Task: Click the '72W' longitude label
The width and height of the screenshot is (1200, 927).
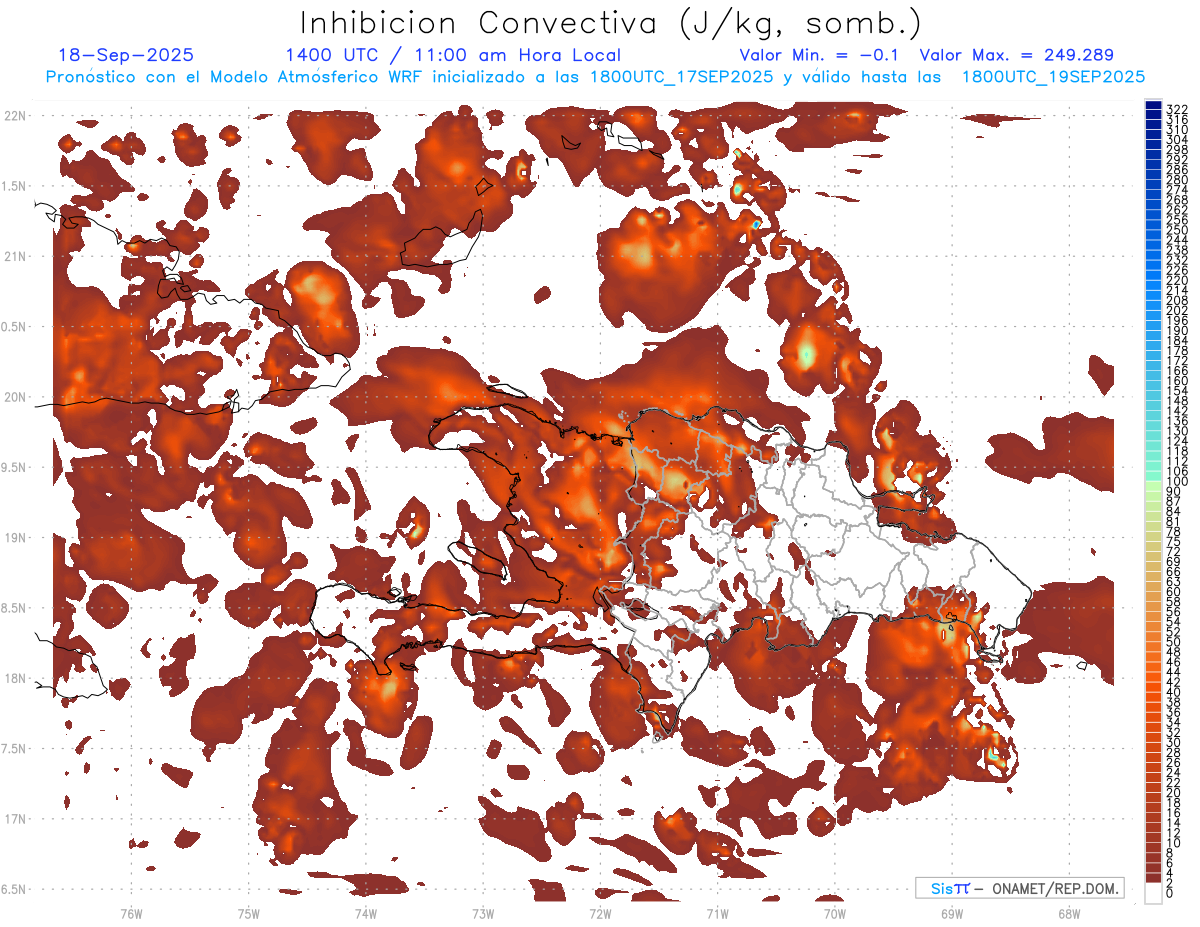Action: [x=600, y=913]
